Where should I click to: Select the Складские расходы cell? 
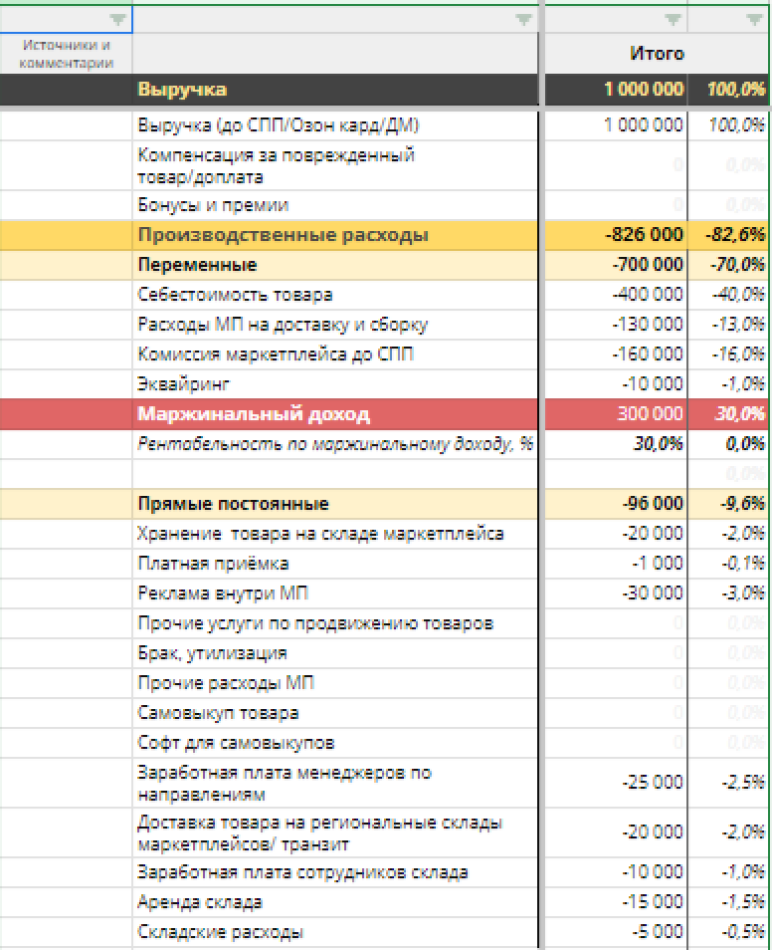click(x=220, y=932)
